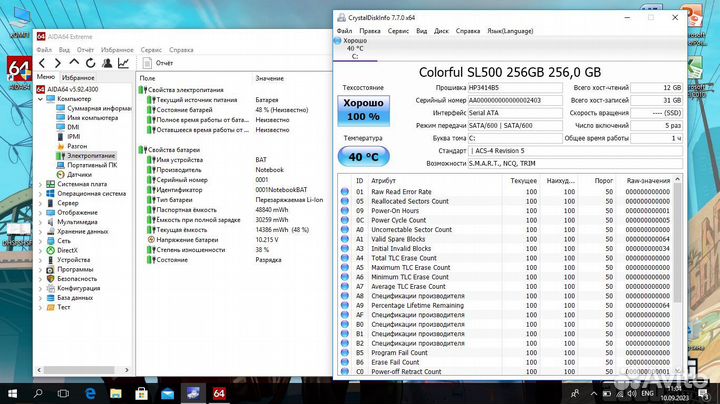Expand the Сеть tree node
Screen dimensions: 720x404
point(40,241)
